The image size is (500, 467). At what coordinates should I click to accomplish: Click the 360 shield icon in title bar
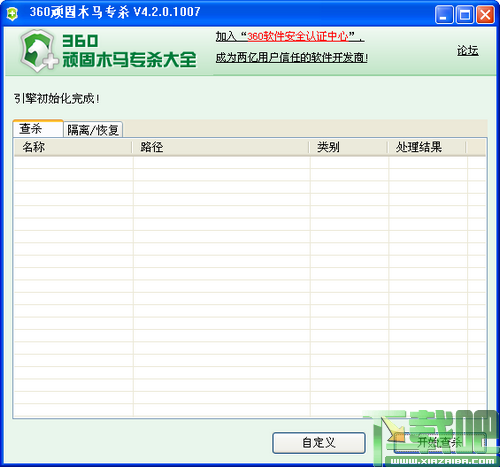[x=12, y=14]
